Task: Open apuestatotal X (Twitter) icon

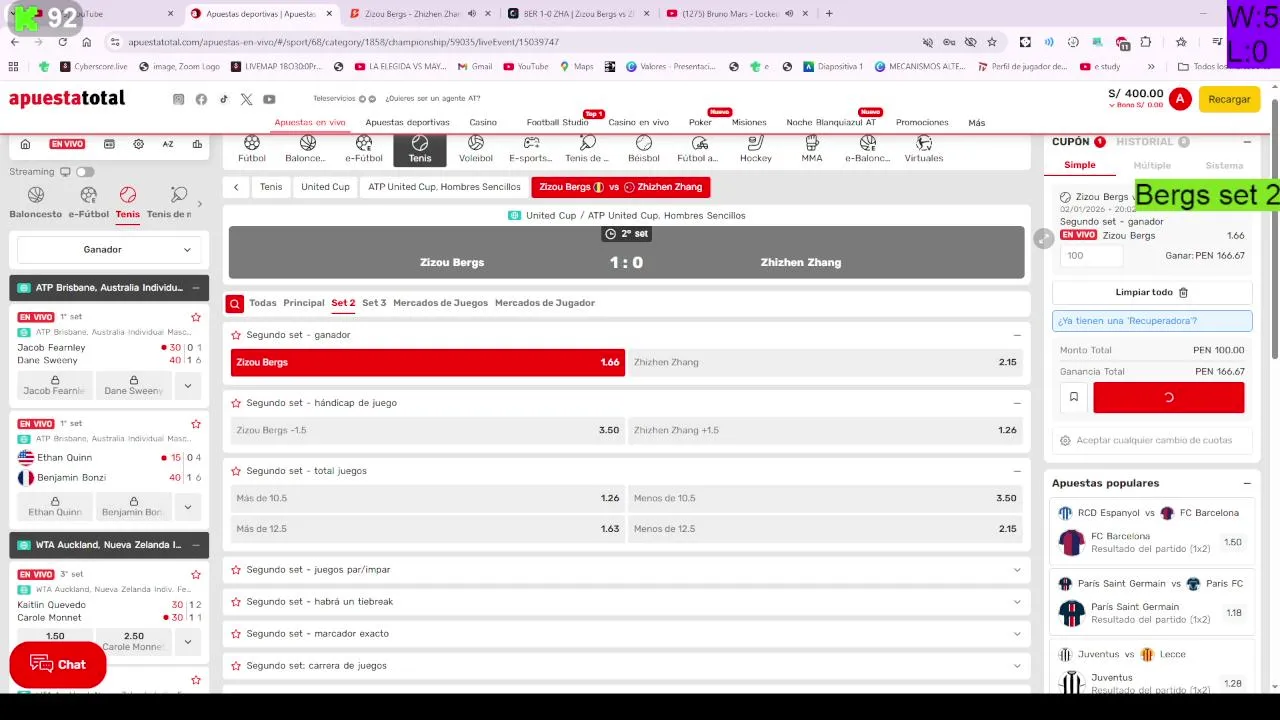Action: tap(247, 99)
